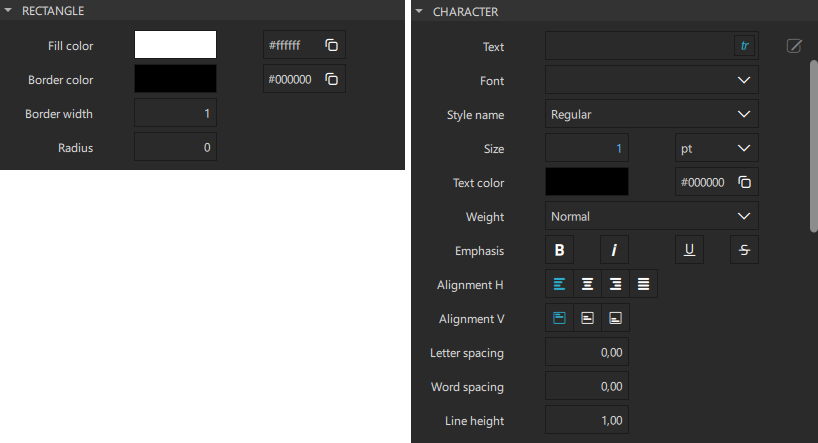Open the Style name dropdown
Screen dimensions: 818x443
[x=651, y=114]
